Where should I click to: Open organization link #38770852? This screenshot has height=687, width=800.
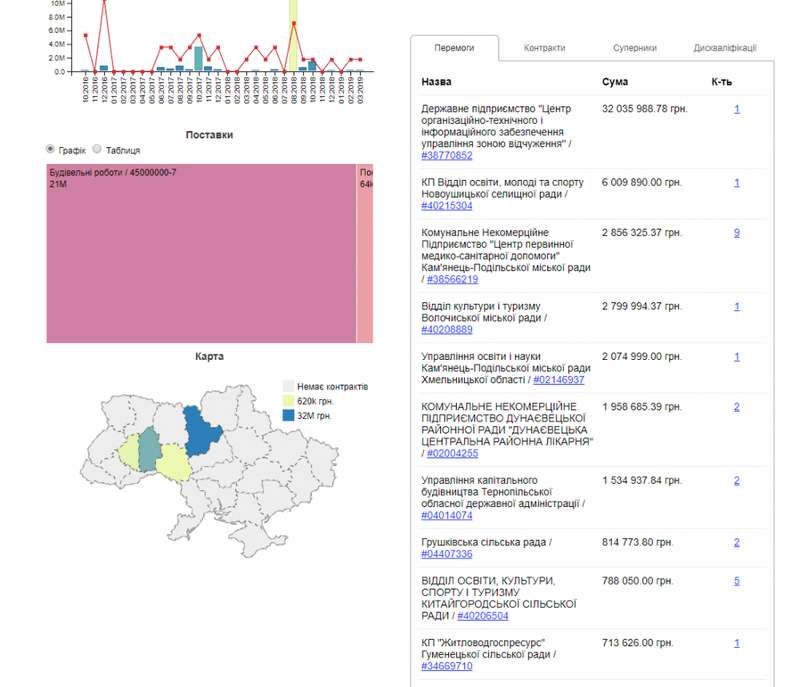[447, 155]
